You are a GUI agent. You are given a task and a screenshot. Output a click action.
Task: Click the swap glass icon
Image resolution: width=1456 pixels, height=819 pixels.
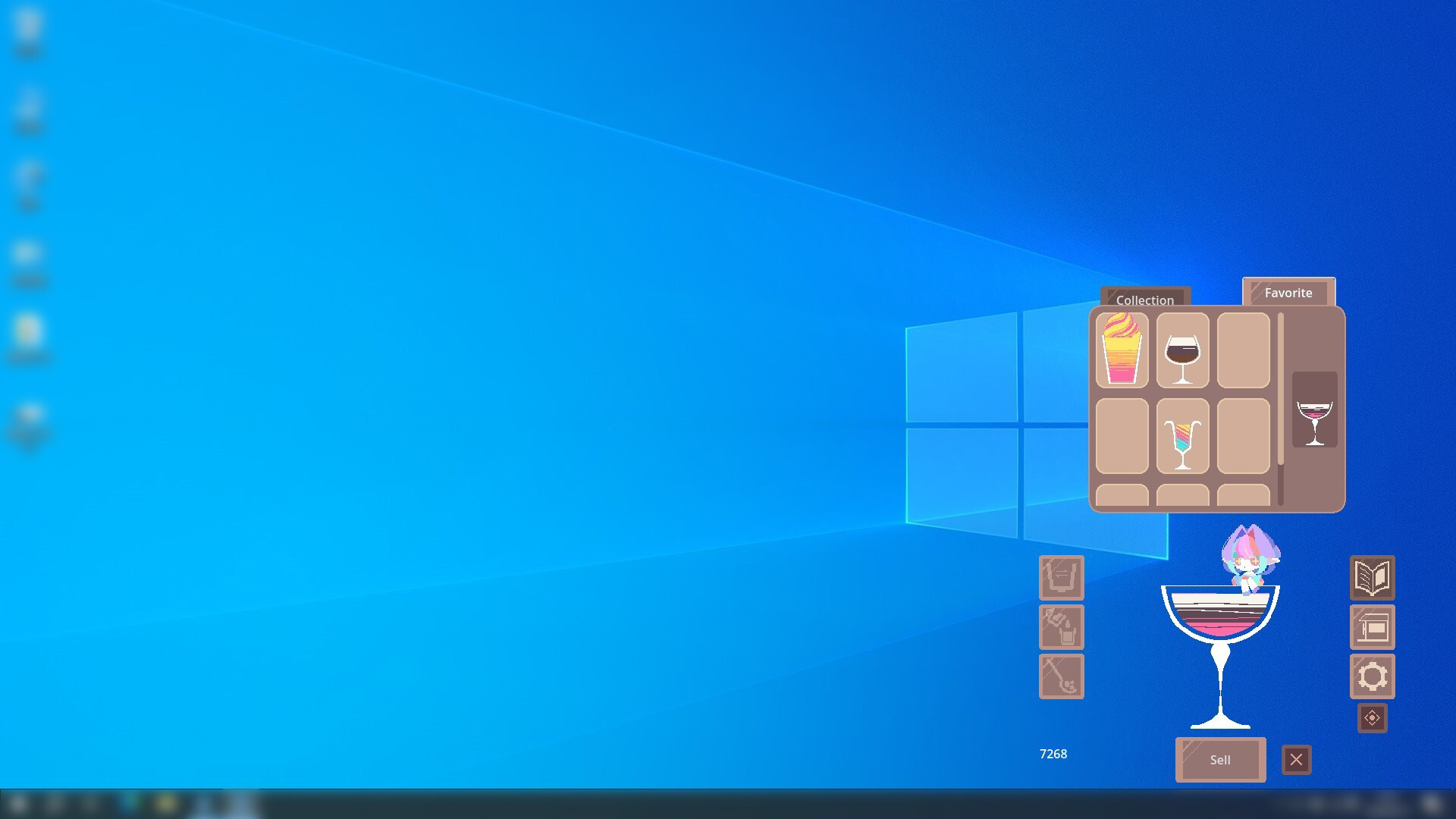click(x=1061, y=578)
